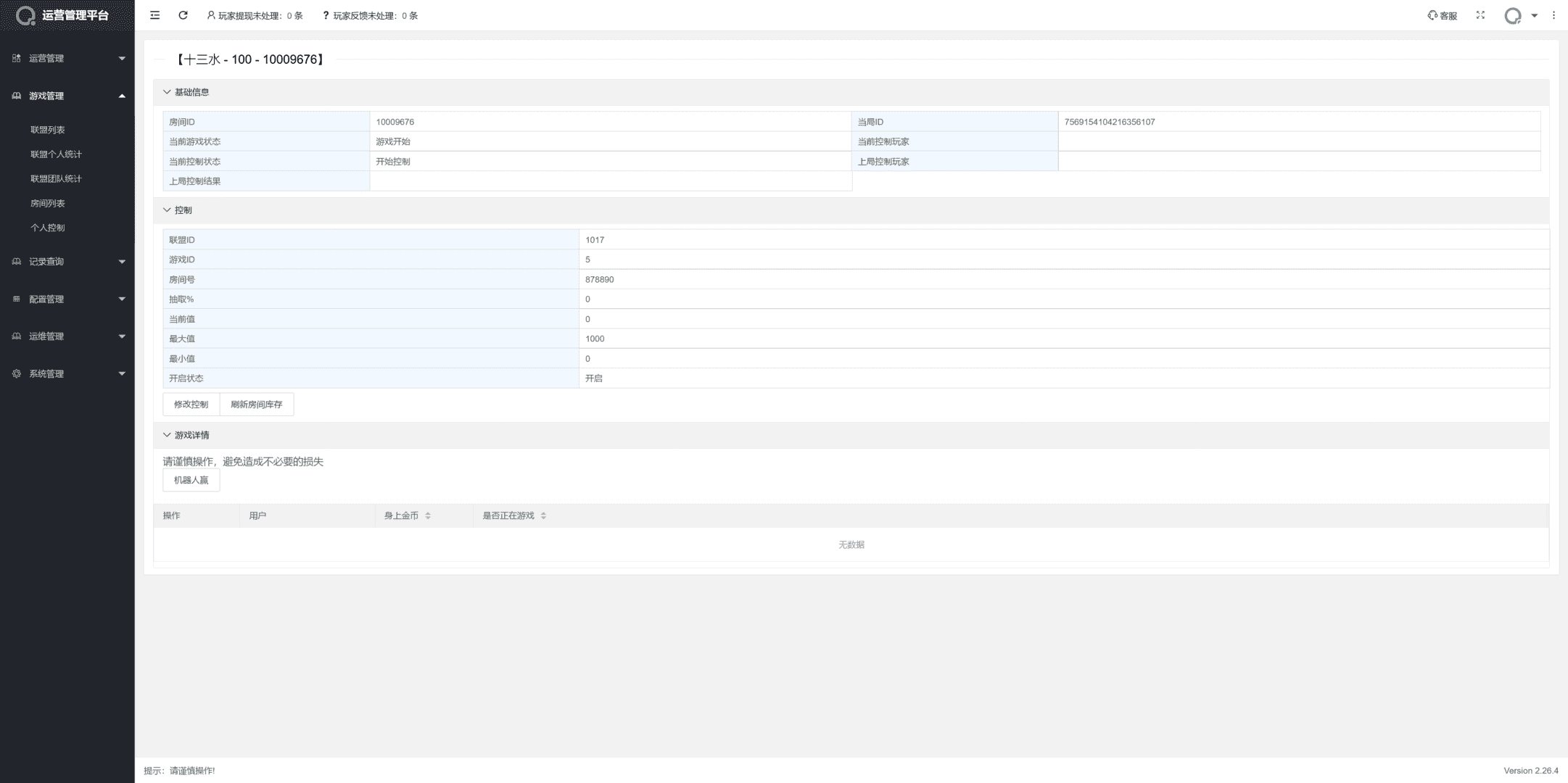The height and width of the screenshot is (783, 1568).
Task: Click the unprocessed player feedback question icon
Action: pyautogui.click(x=326, y=15)
